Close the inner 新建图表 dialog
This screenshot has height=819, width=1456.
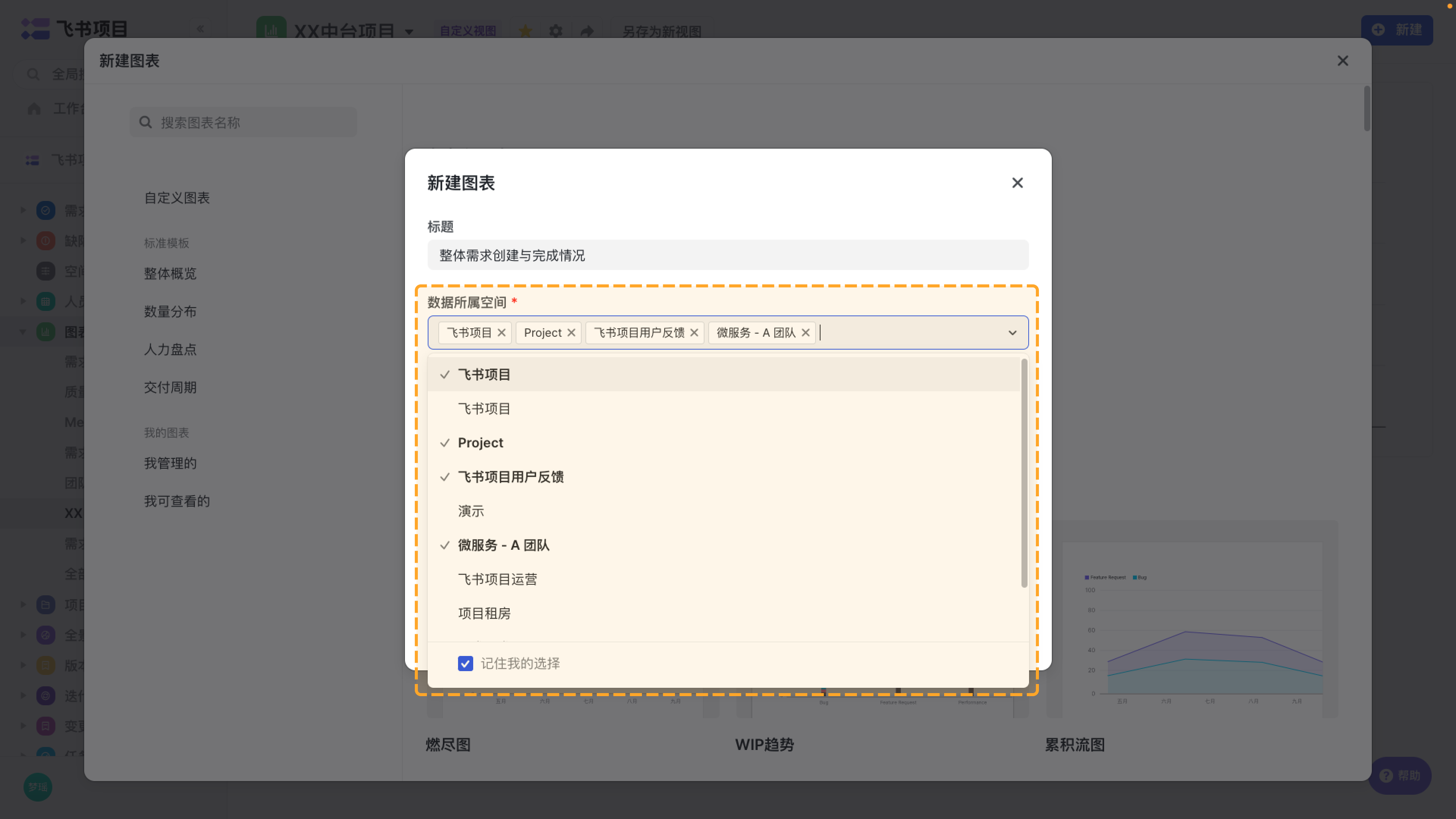pos(1017,183)
